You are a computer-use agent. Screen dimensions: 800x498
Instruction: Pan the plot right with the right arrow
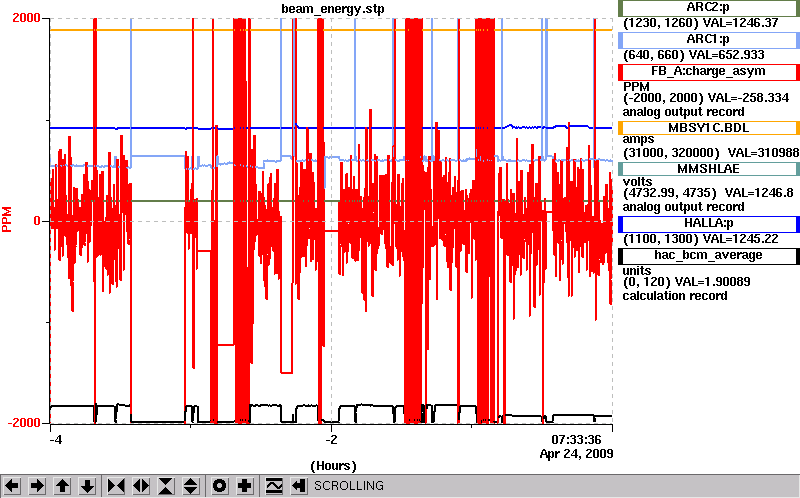37,486
